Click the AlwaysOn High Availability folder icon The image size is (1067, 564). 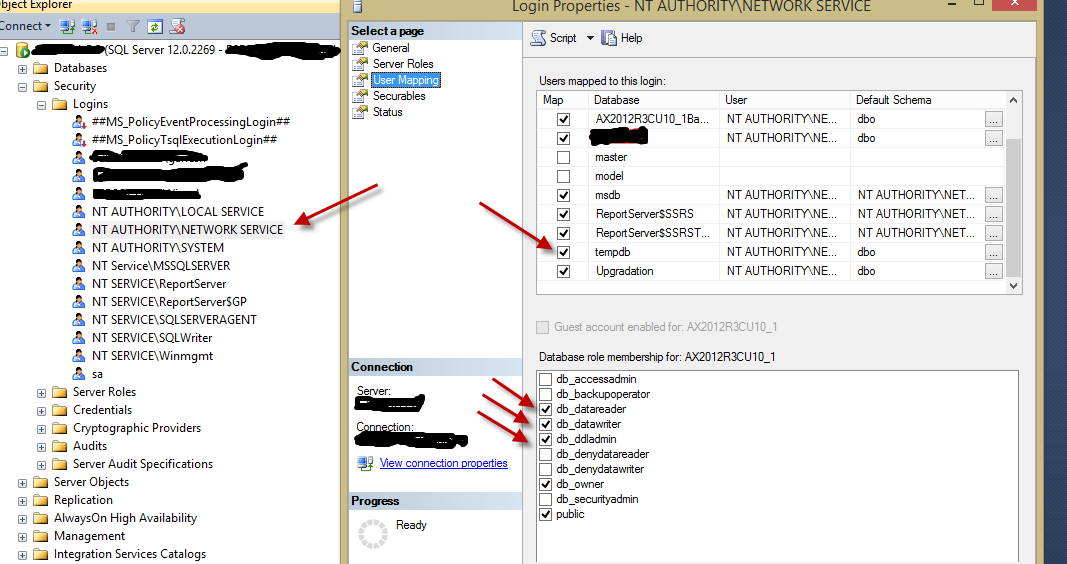coord(41,518)
